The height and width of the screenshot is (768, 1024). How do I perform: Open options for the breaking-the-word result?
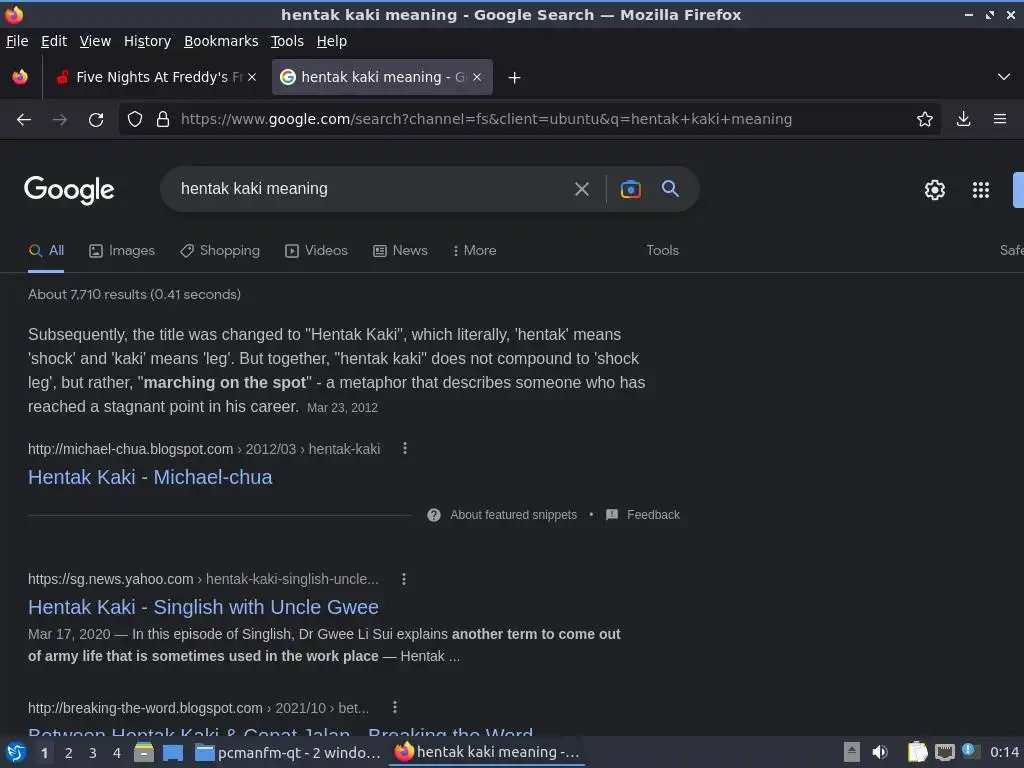pyautogui.click(x=394, y=707)
